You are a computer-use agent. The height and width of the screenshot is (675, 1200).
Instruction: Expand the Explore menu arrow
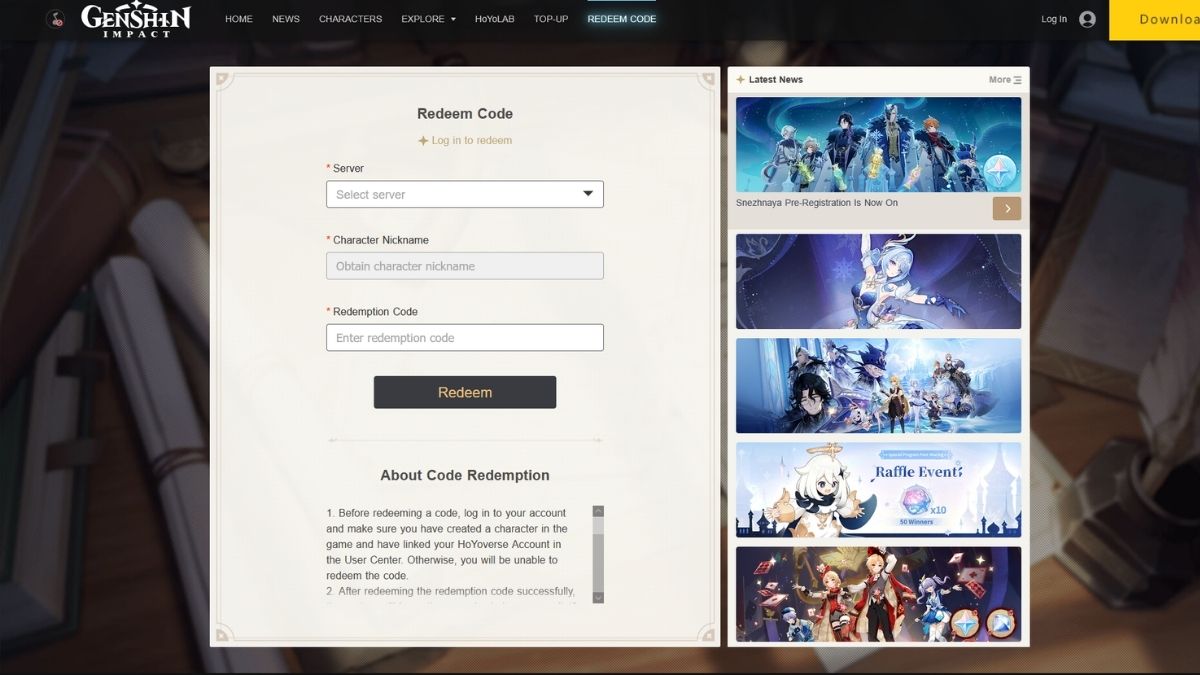[453, 20]
